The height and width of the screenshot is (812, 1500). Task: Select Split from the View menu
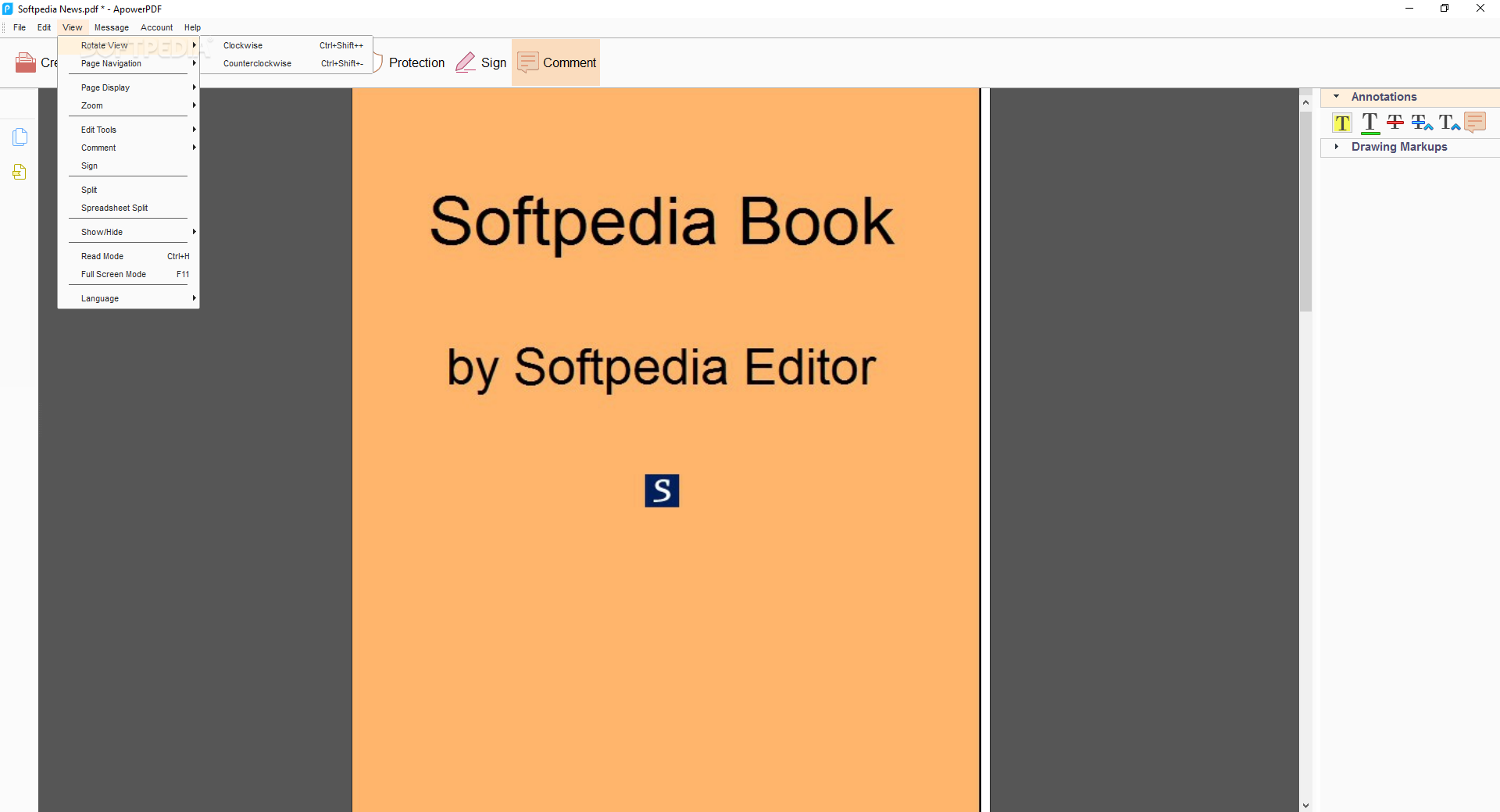pyautogui.click(x=129, y=190)
